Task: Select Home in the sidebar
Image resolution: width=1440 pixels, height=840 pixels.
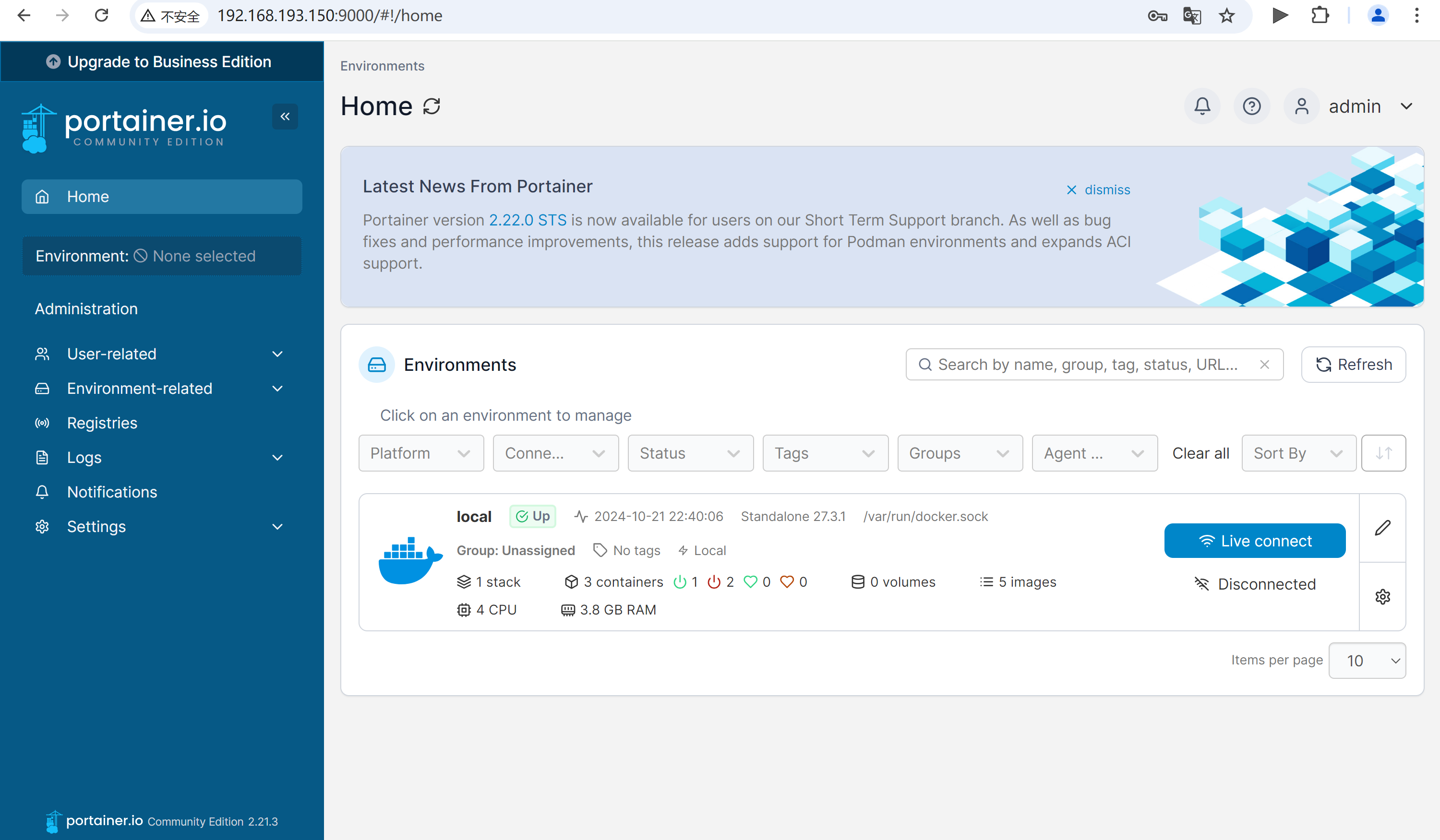Action: tap(162, 197)
